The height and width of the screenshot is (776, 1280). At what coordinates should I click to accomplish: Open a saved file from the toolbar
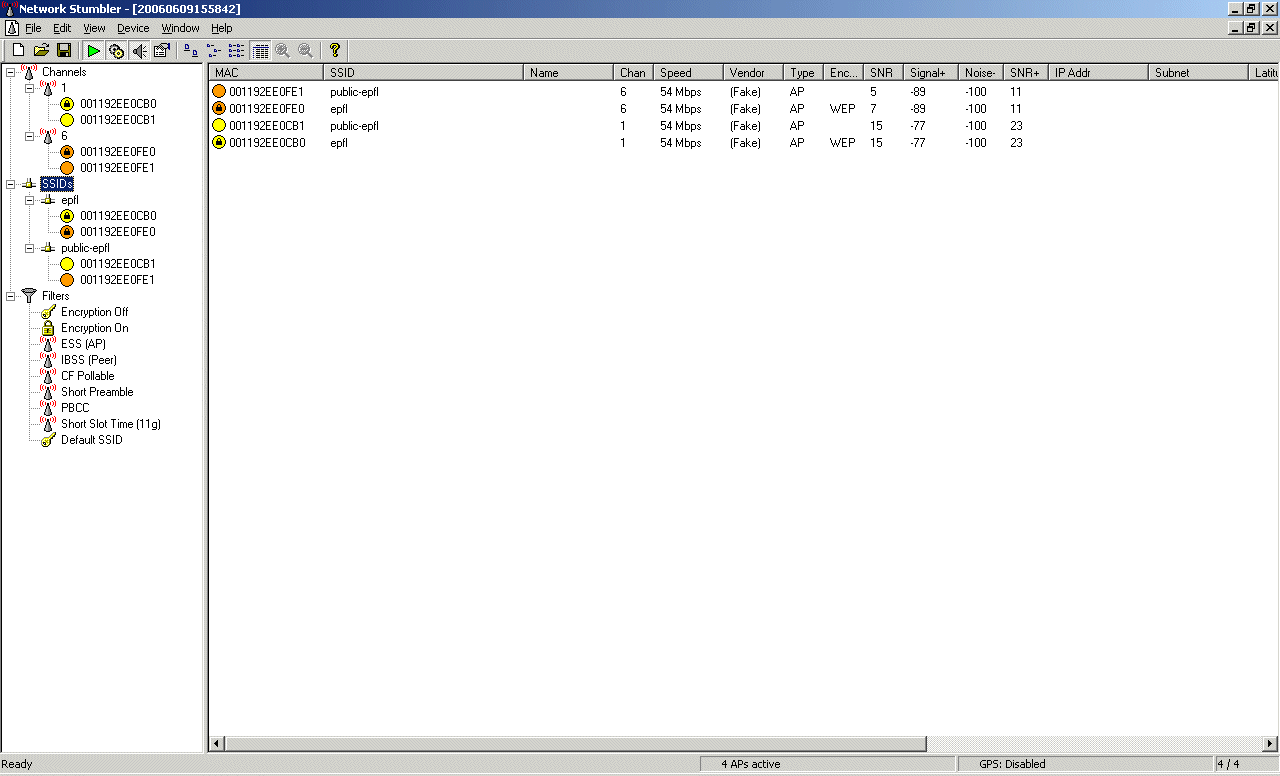click(x=41, y=50)
